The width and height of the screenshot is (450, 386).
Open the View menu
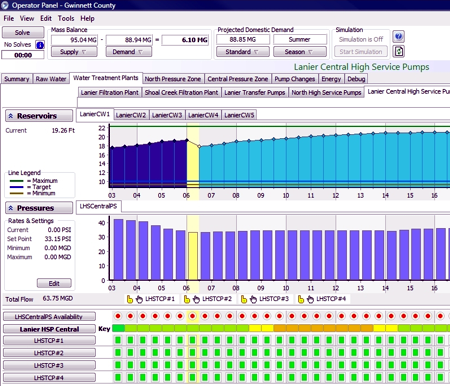pyautogui.click(x=27, y=19)
